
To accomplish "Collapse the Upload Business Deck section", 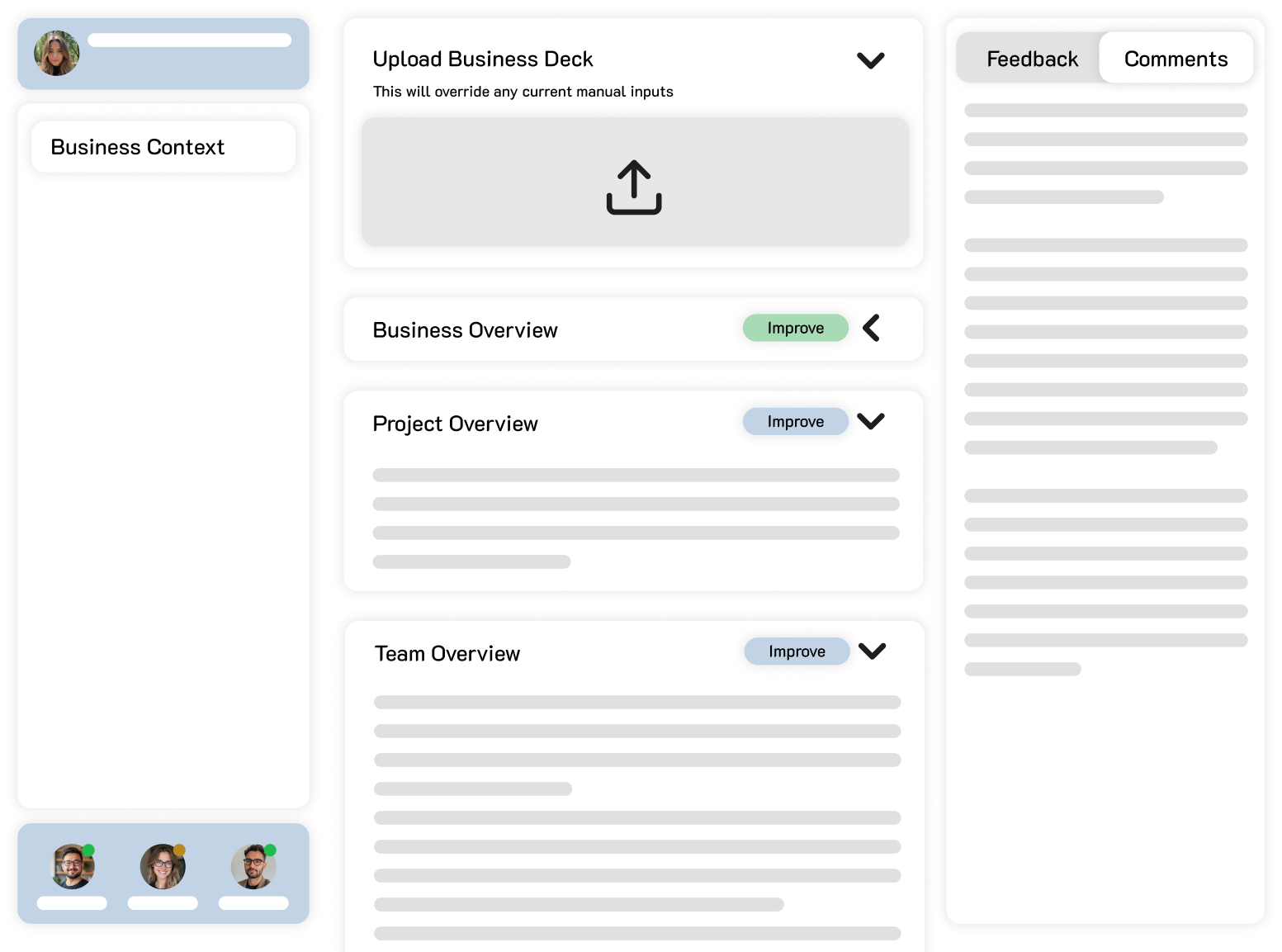I will pyautogui.click(x=870, y=60).
